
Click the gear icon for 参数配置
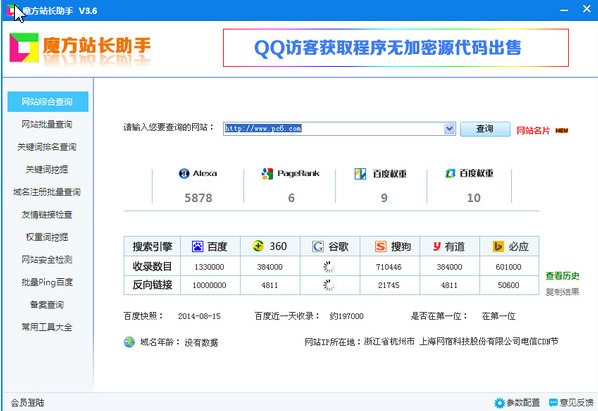(x=499, y=403)
